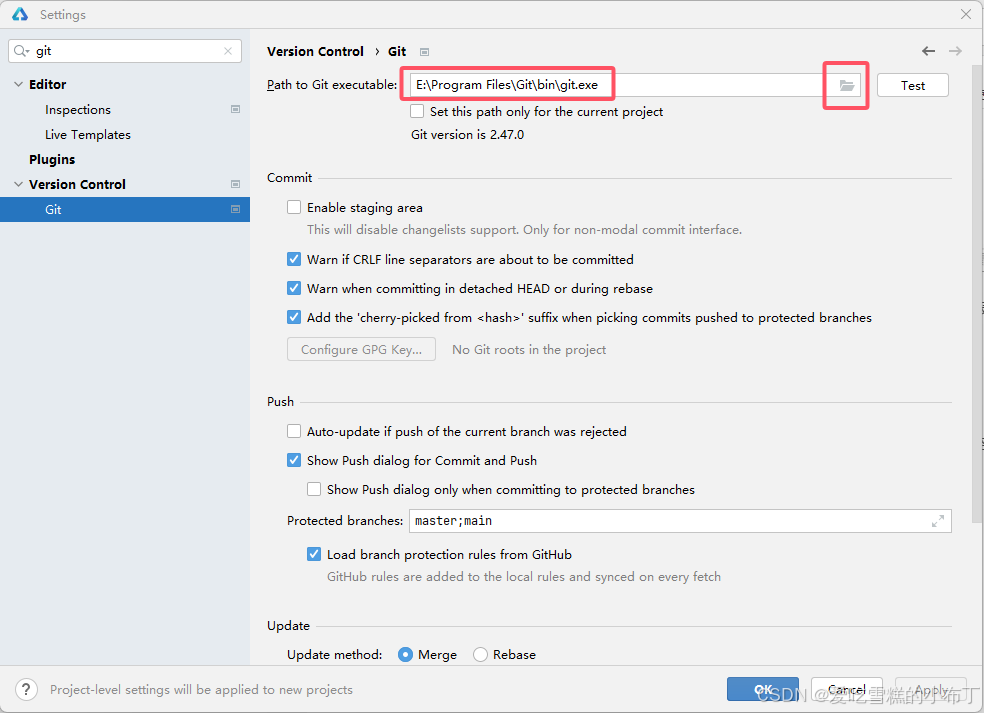984x713 pixels.
Task: Click the Push section header
Action: [281, 402]
